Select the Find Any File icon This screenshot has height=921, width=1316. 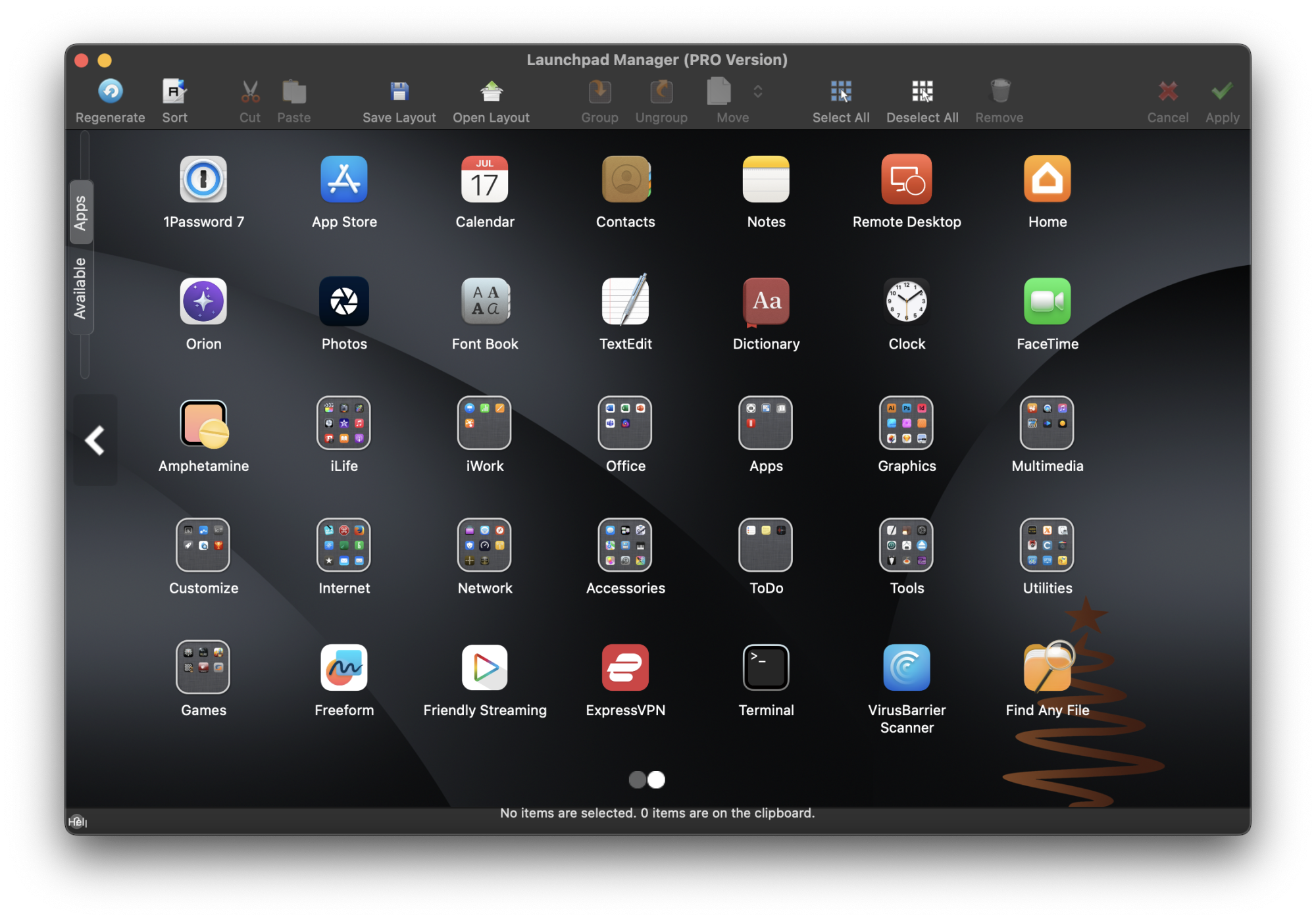[1047, 668]
